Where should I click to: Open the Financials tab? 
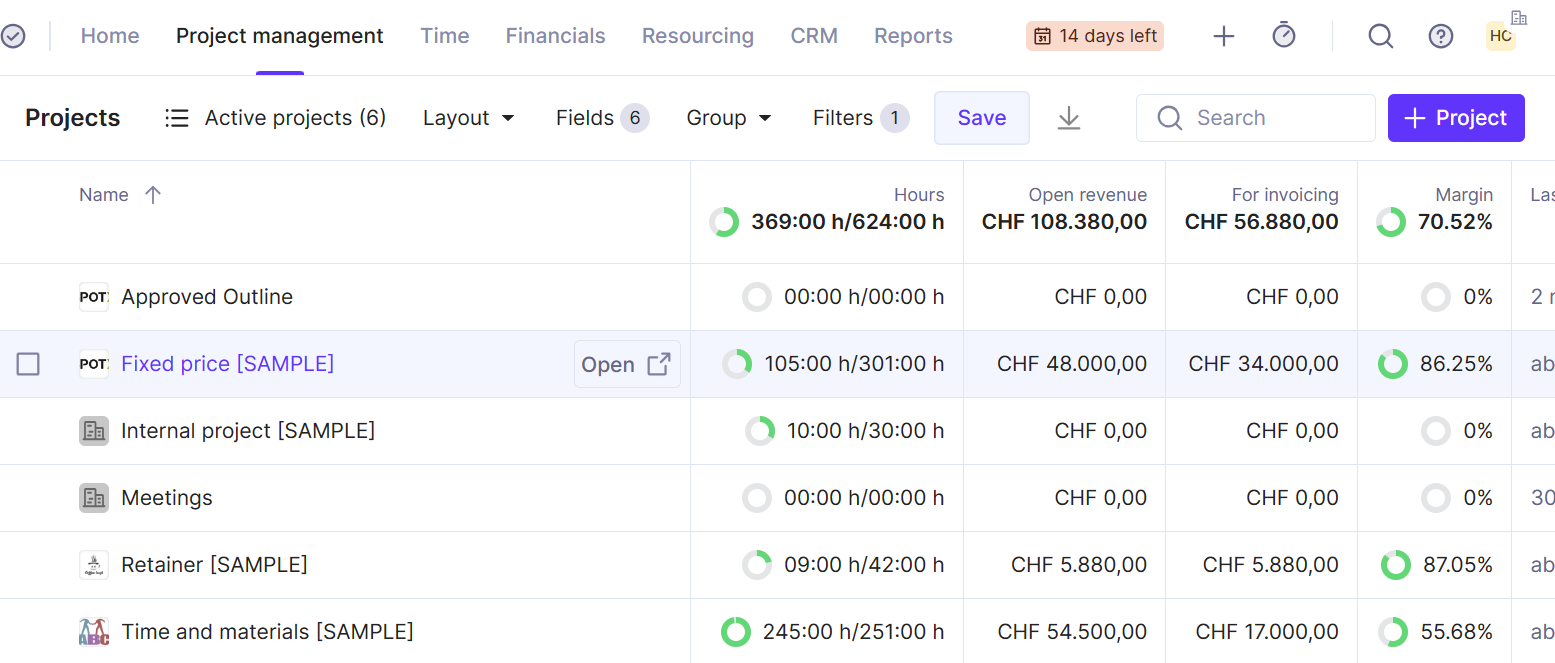coord(555,36)
